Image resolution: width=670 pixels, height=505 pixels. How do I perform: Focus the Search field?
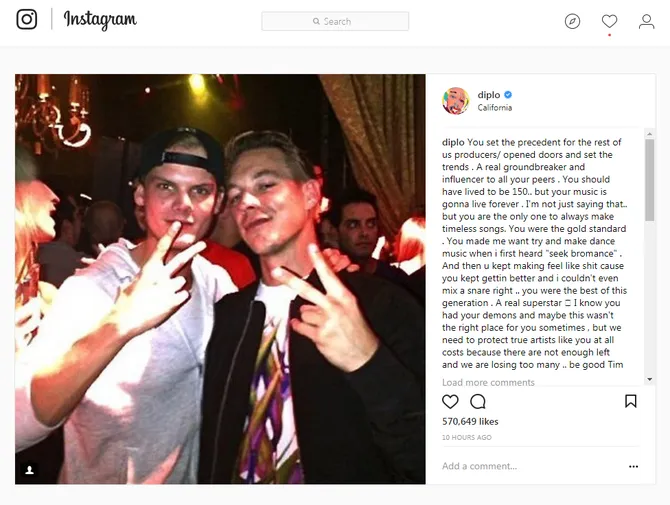click(x=335, y=21)
